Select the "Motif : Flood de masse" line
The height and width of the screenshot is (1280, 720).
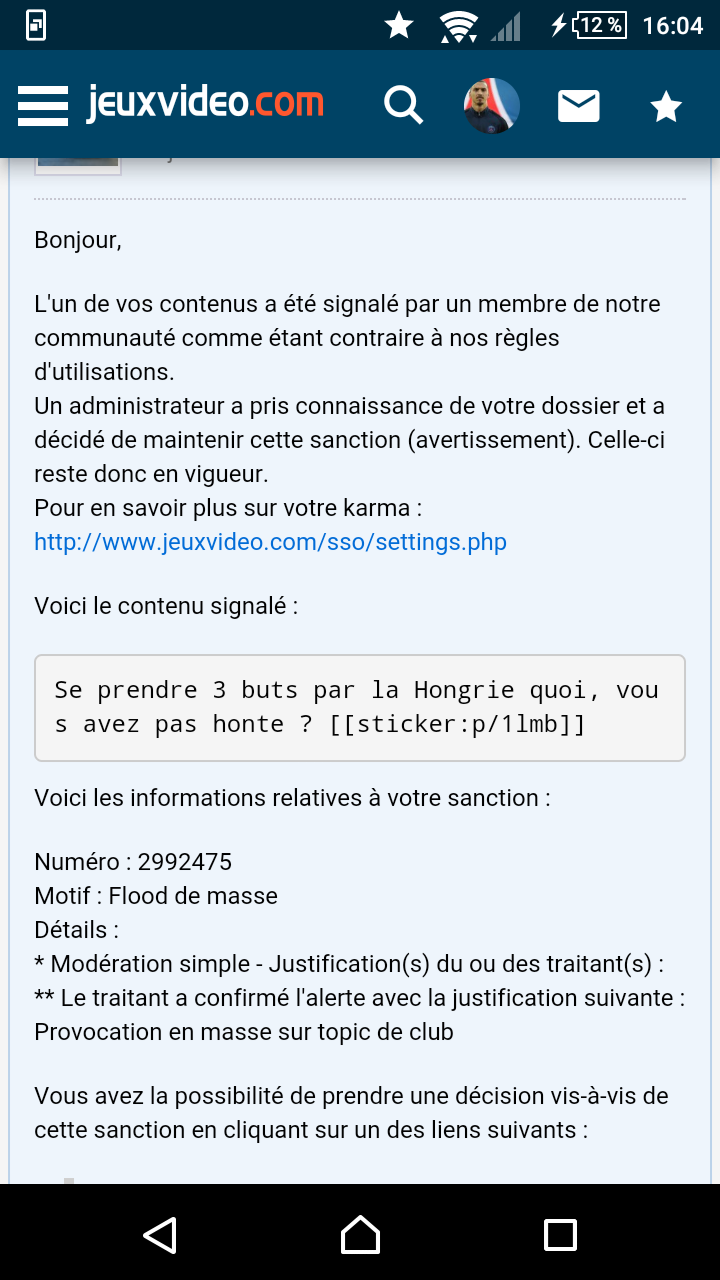pos(156,896)
